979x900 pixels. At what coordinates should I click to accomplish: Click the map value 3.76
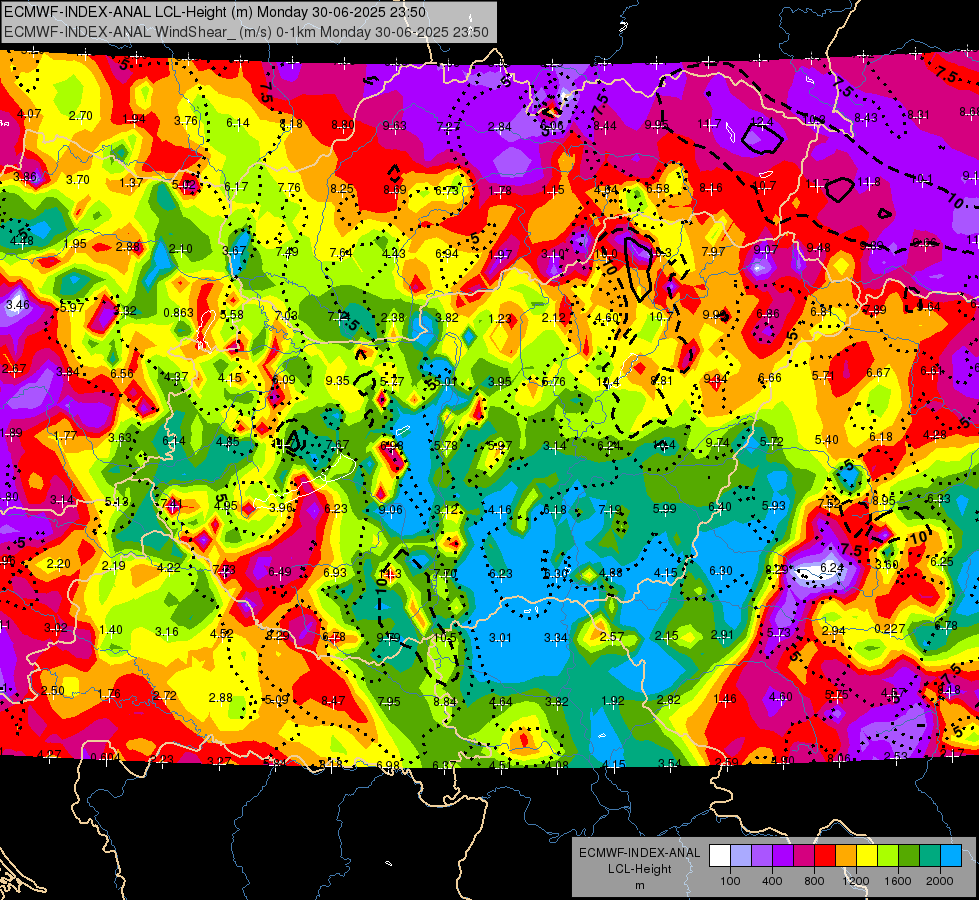coord(186,121)
